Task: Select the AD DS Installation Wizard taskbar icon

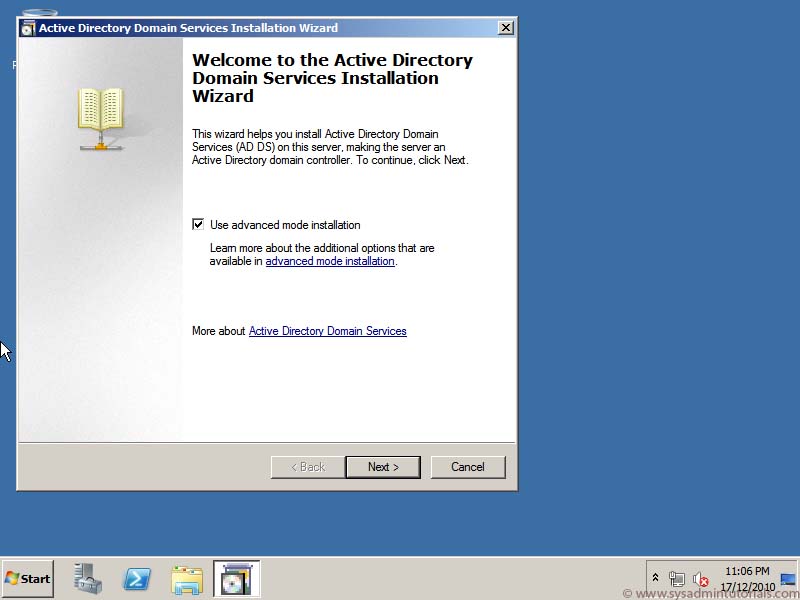Action: [x=237, y=578]
